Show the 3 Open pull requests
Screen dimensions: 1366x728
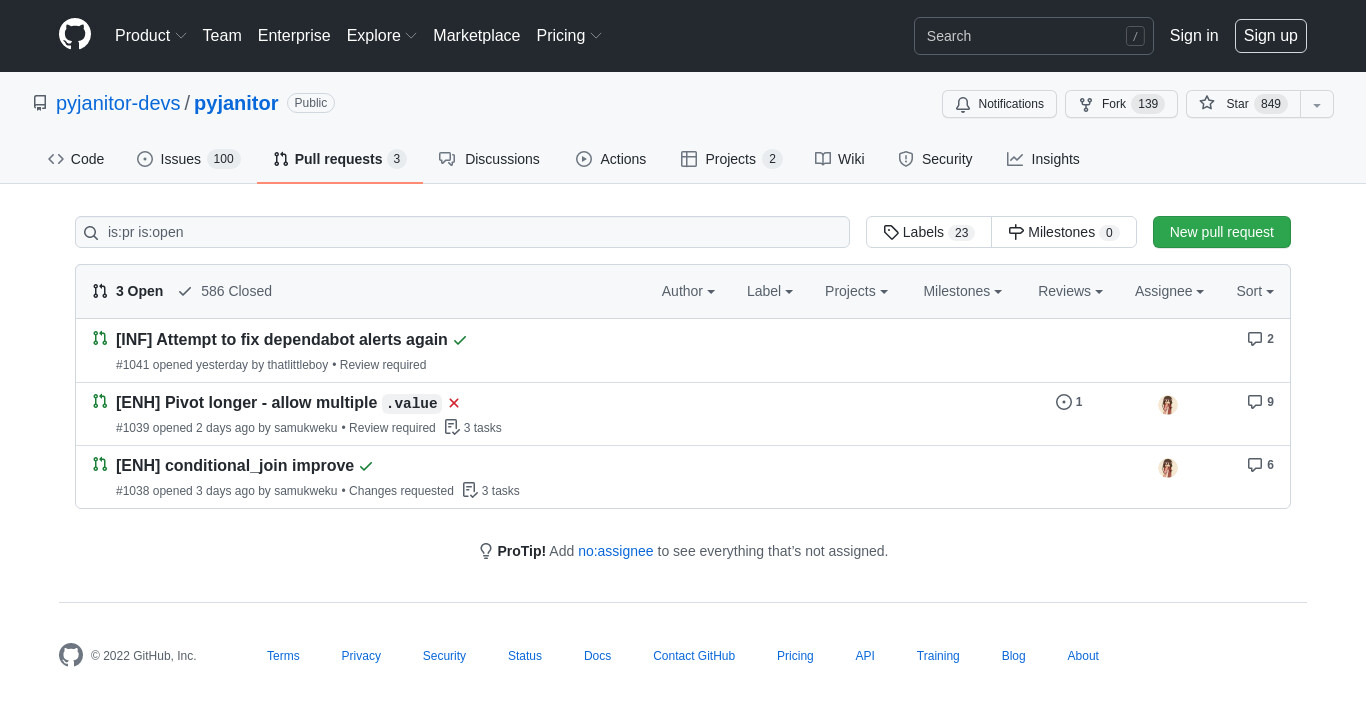[128, 291]
